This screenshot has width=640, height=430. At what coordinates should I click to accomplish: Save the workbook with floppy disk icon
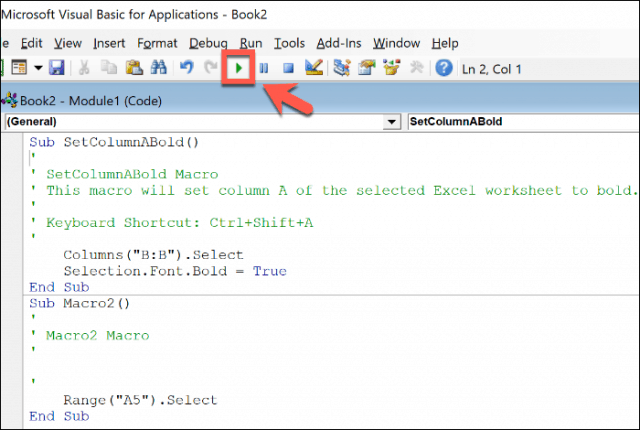pos(56,68)
